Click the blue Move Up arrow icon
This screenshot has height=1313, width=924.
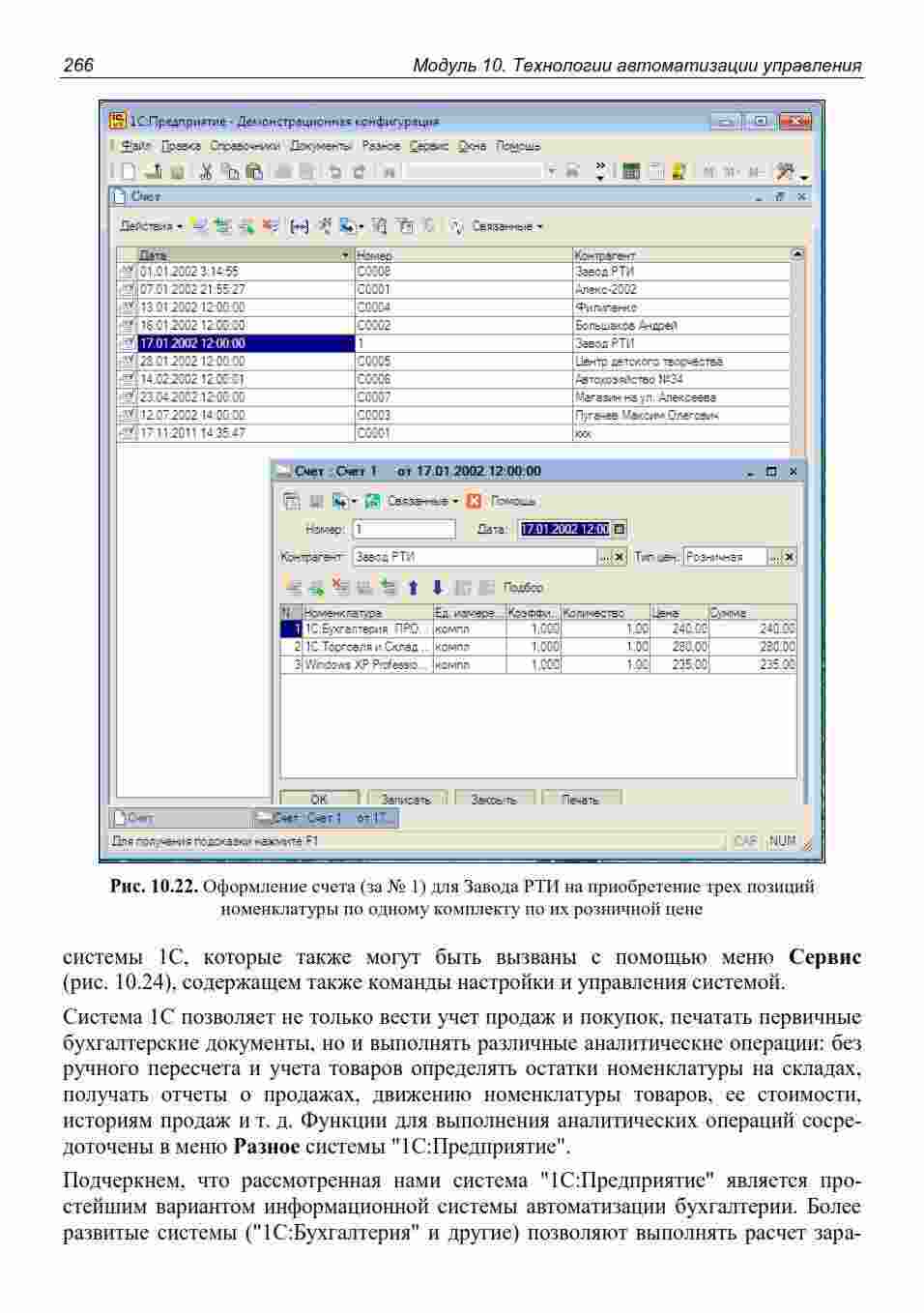pyautogui.click(x=414, y=587)
